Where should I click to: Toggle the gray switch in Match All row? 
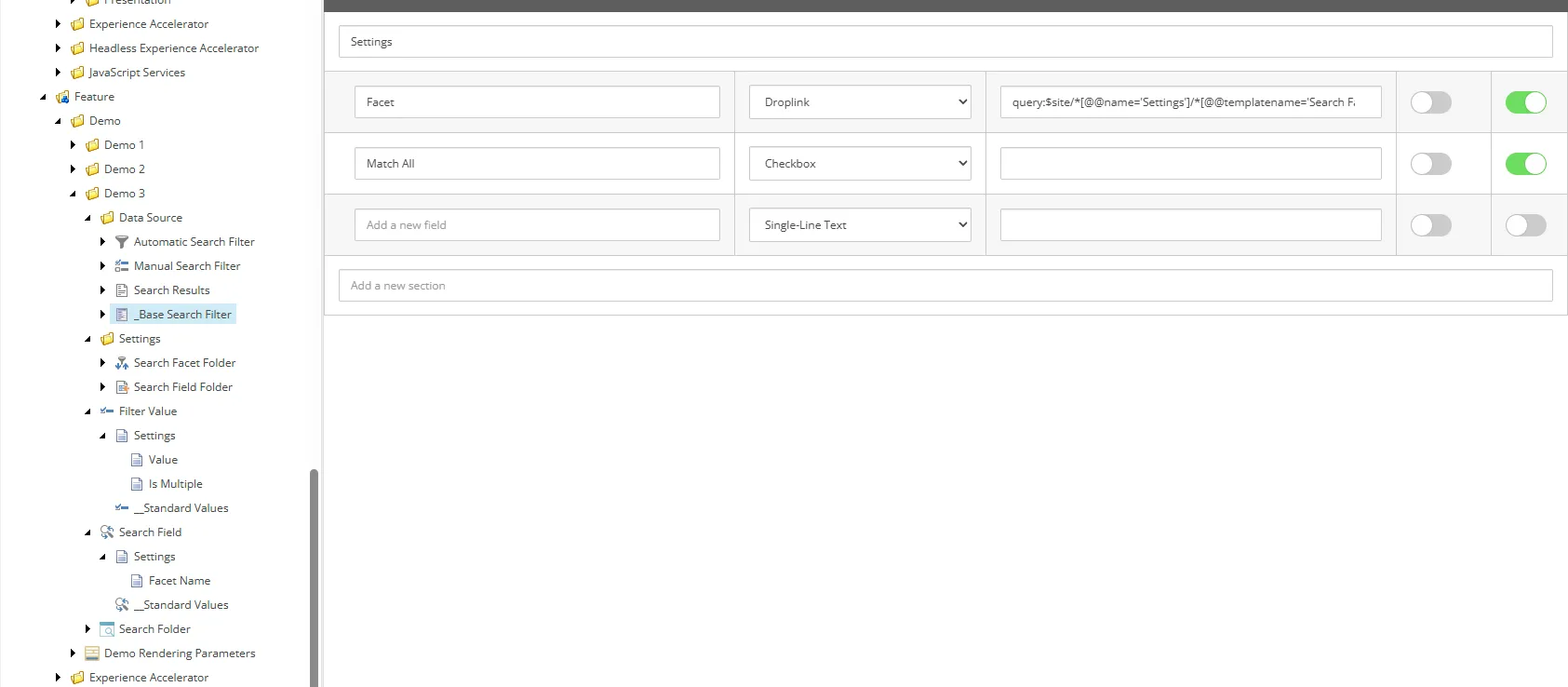tap(1431, 164)
